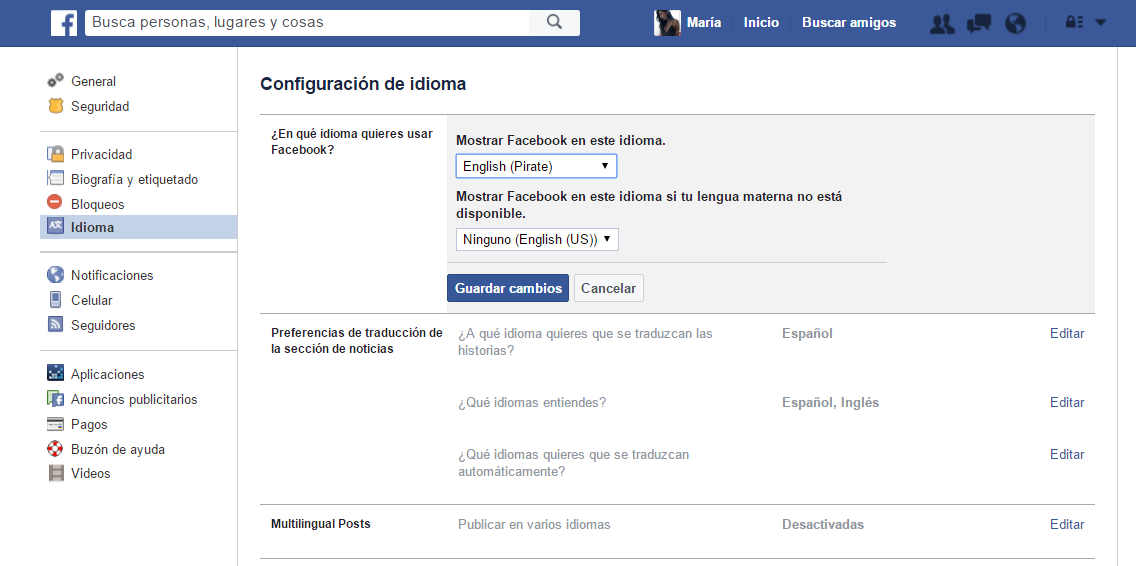Image resolution: width=1136 pixels, height=566 pixels.
Task: Open Notificaciones in the sidebar
Action: pos(111,275)
